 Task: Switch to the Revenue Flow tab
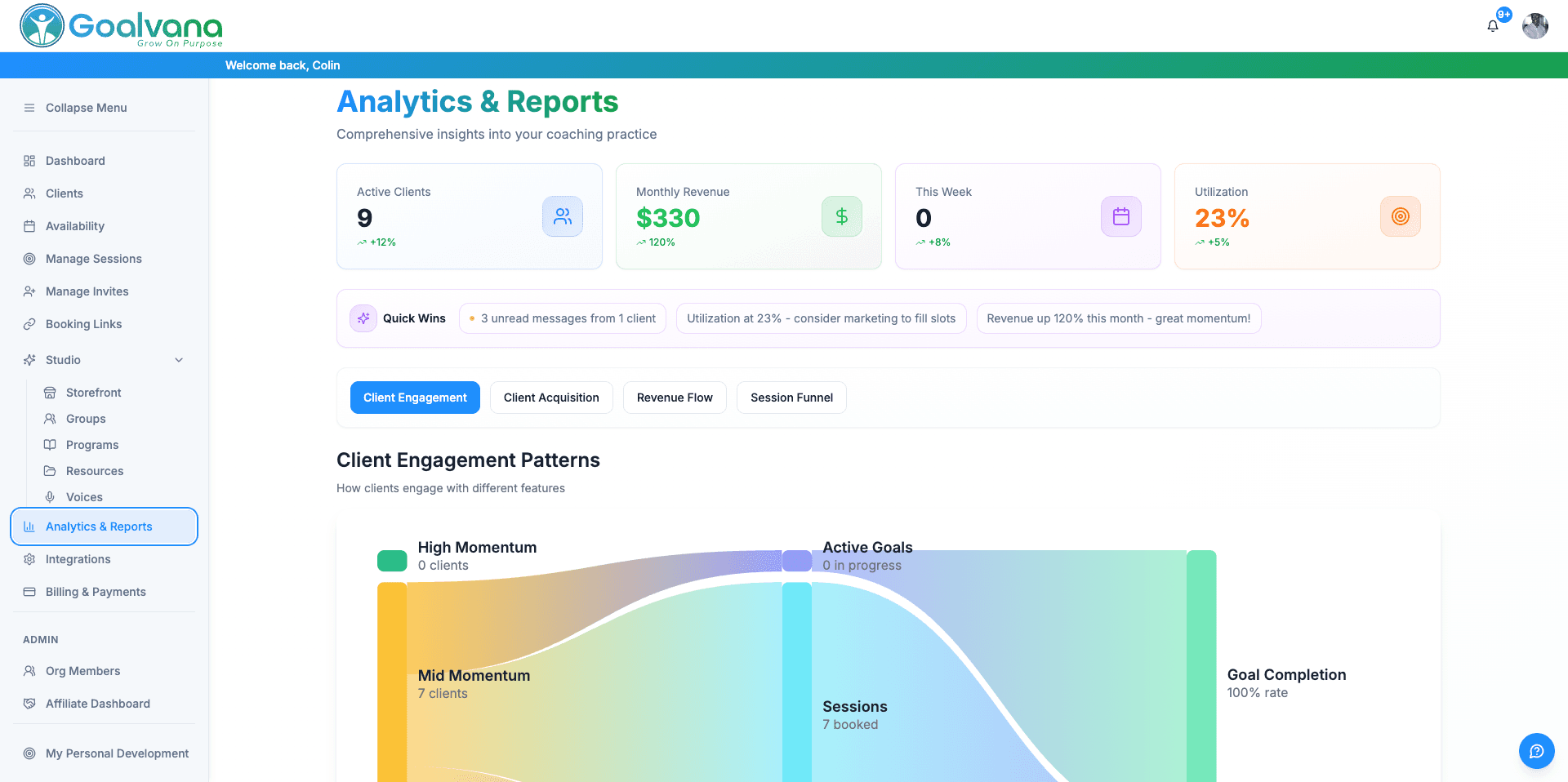(675, 398)
